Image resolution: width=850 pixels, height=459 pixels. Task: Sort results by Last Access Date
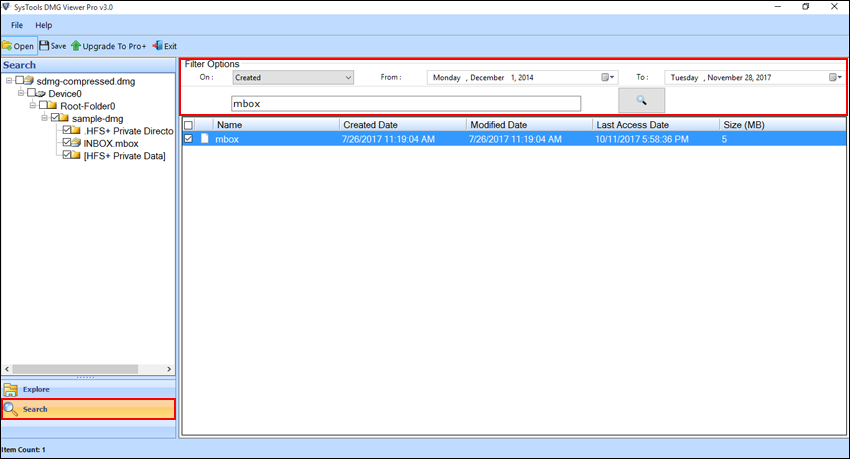[x=656, y=125]
